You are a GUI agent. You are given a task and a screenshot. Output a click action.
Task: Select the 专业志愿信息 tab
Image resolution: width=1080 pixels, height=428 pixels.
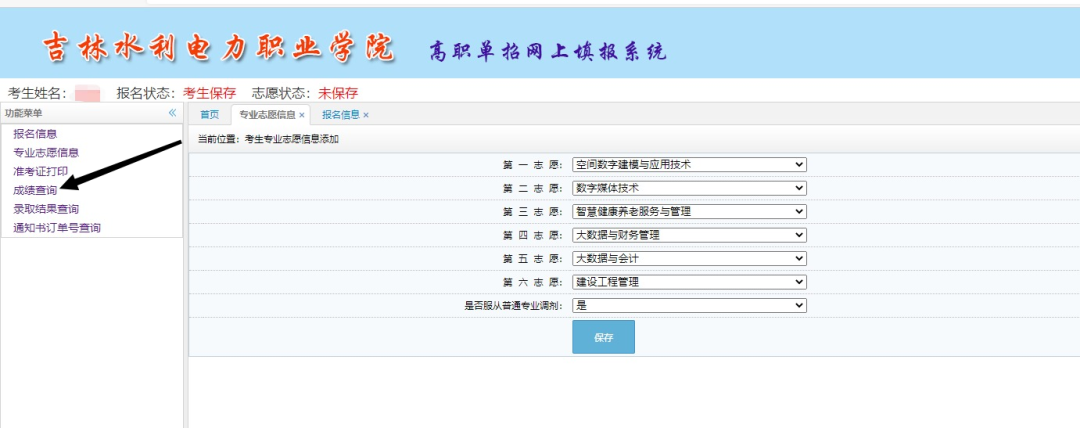coord(266,115)
